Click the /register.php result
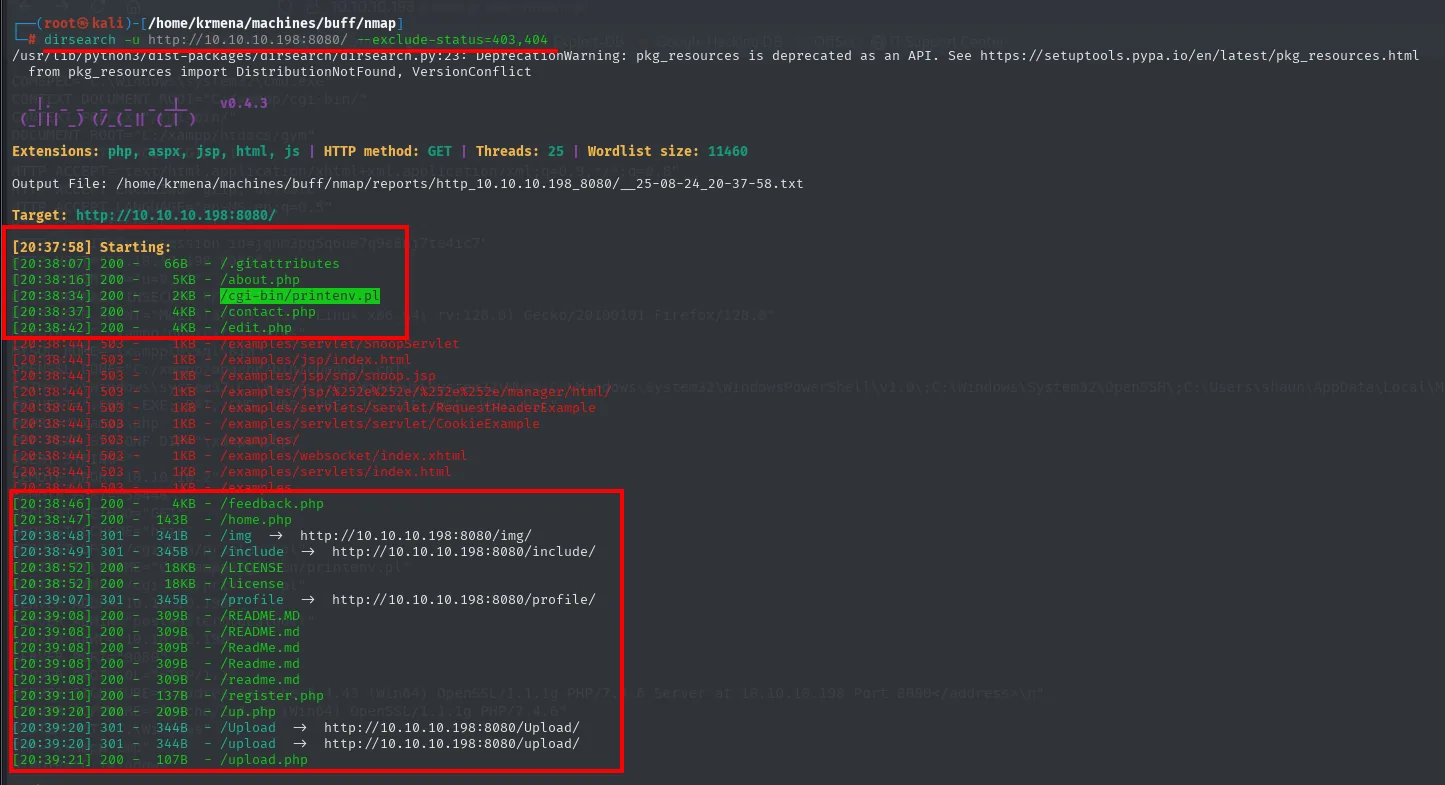This screenshot has width=1445, height=785. (271, 696)
